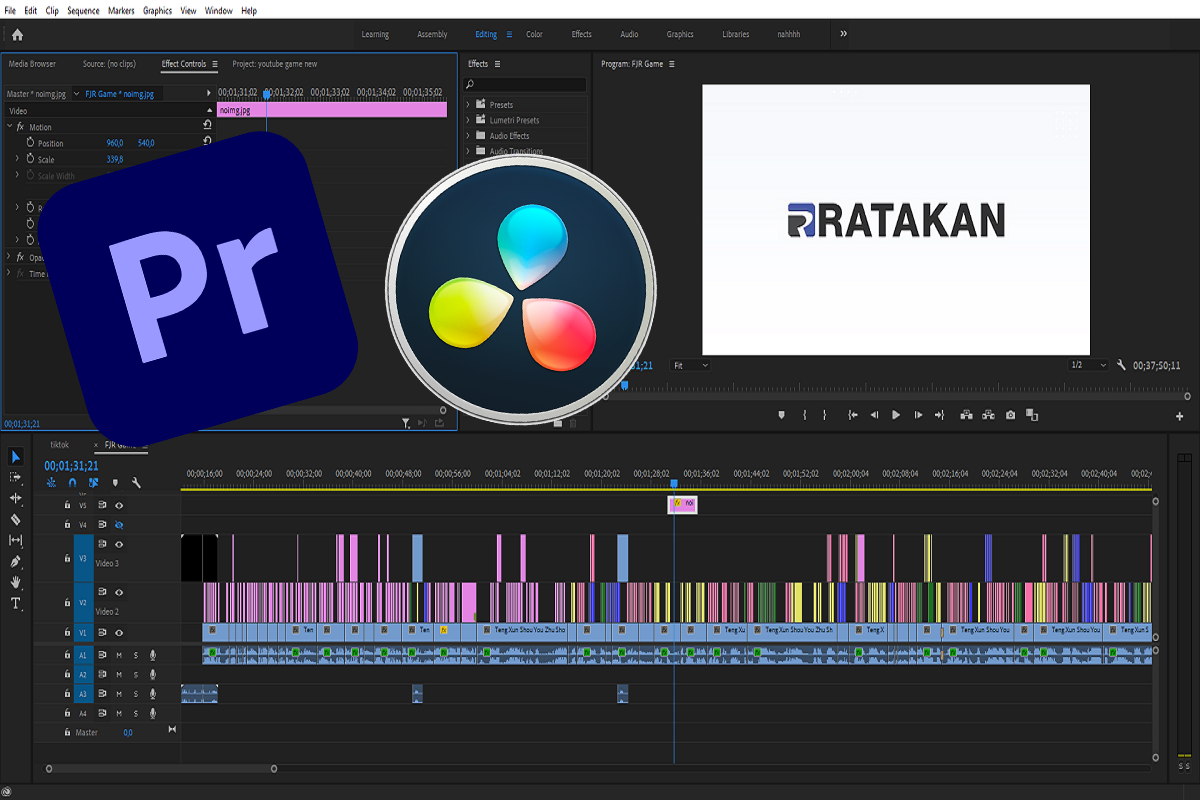This screenshot has width=1200, height=800.
Task: Click the Extract button in Program monitor
Action: [x=988, y=415]
